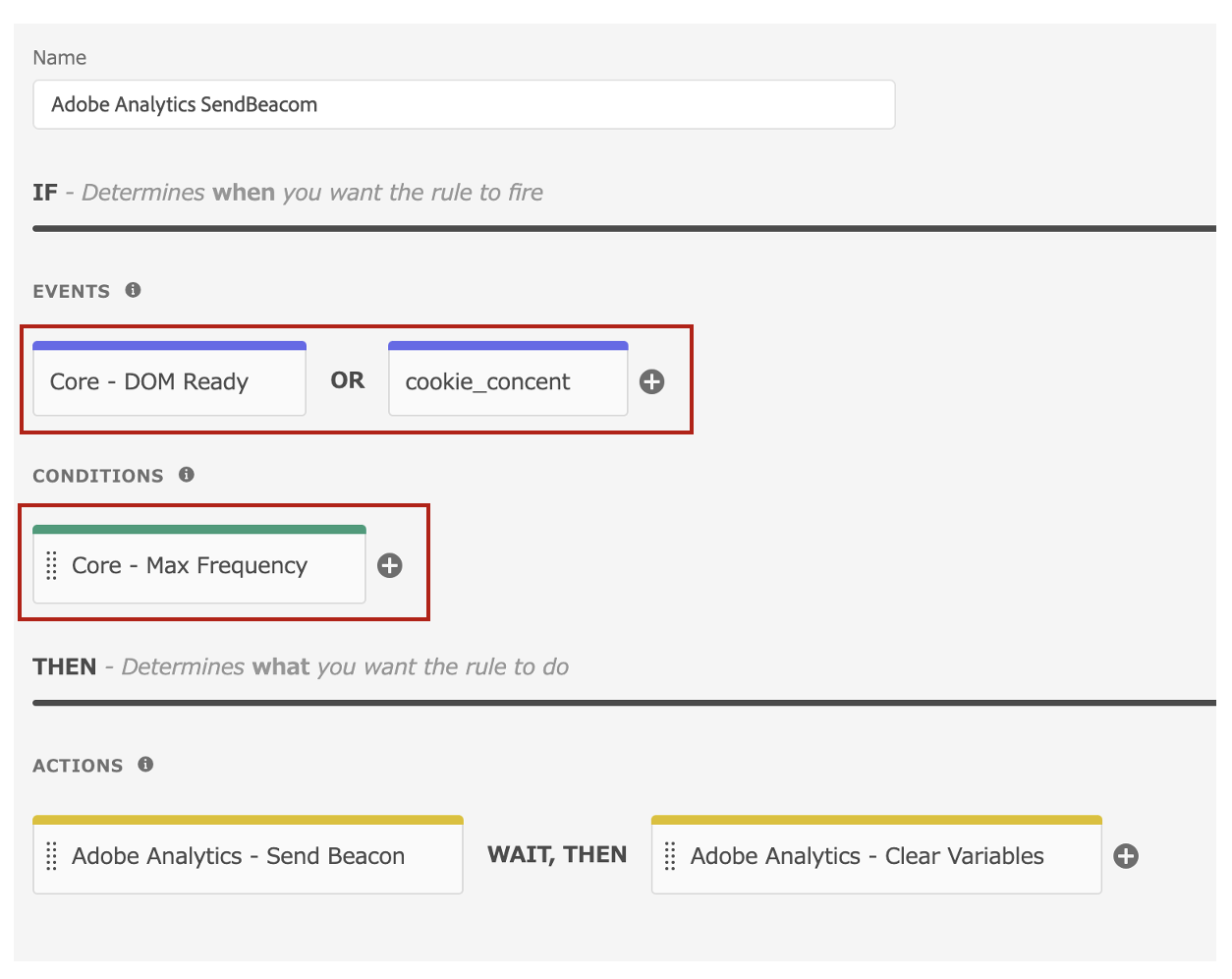
Task: Show info tooltip next to ACTIONS
Action: [x=145, y=764]
